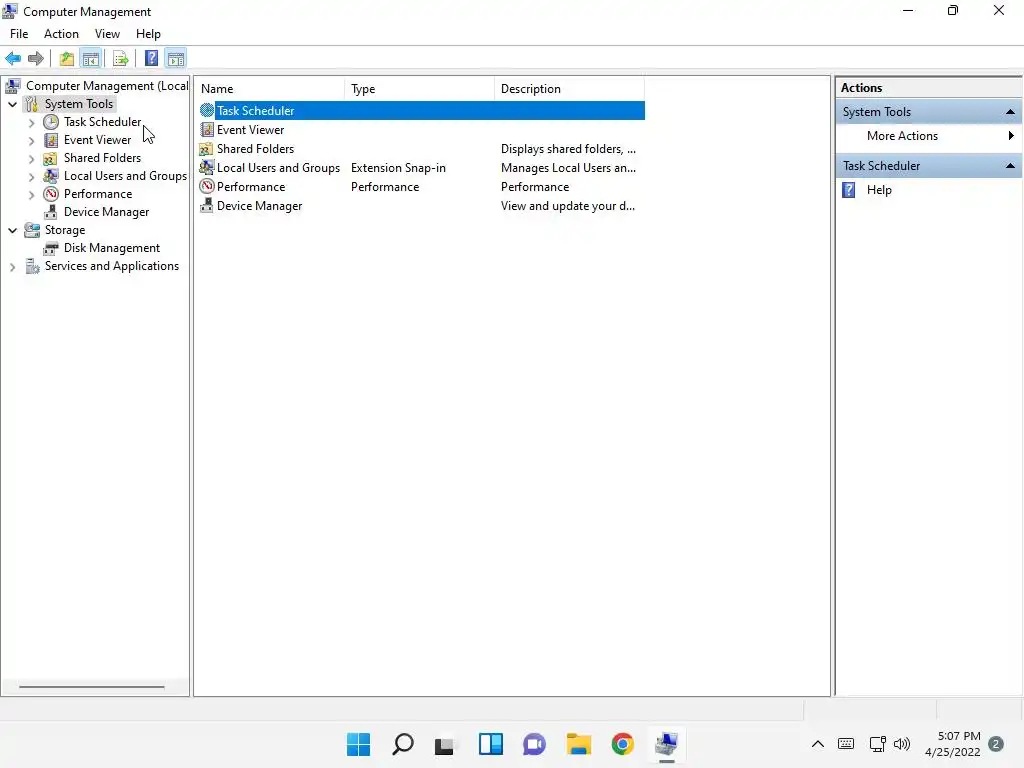Viewport: 1024px width, 768px height.
Task: Open clock and date flyout
Action: [x=953, y=744]
